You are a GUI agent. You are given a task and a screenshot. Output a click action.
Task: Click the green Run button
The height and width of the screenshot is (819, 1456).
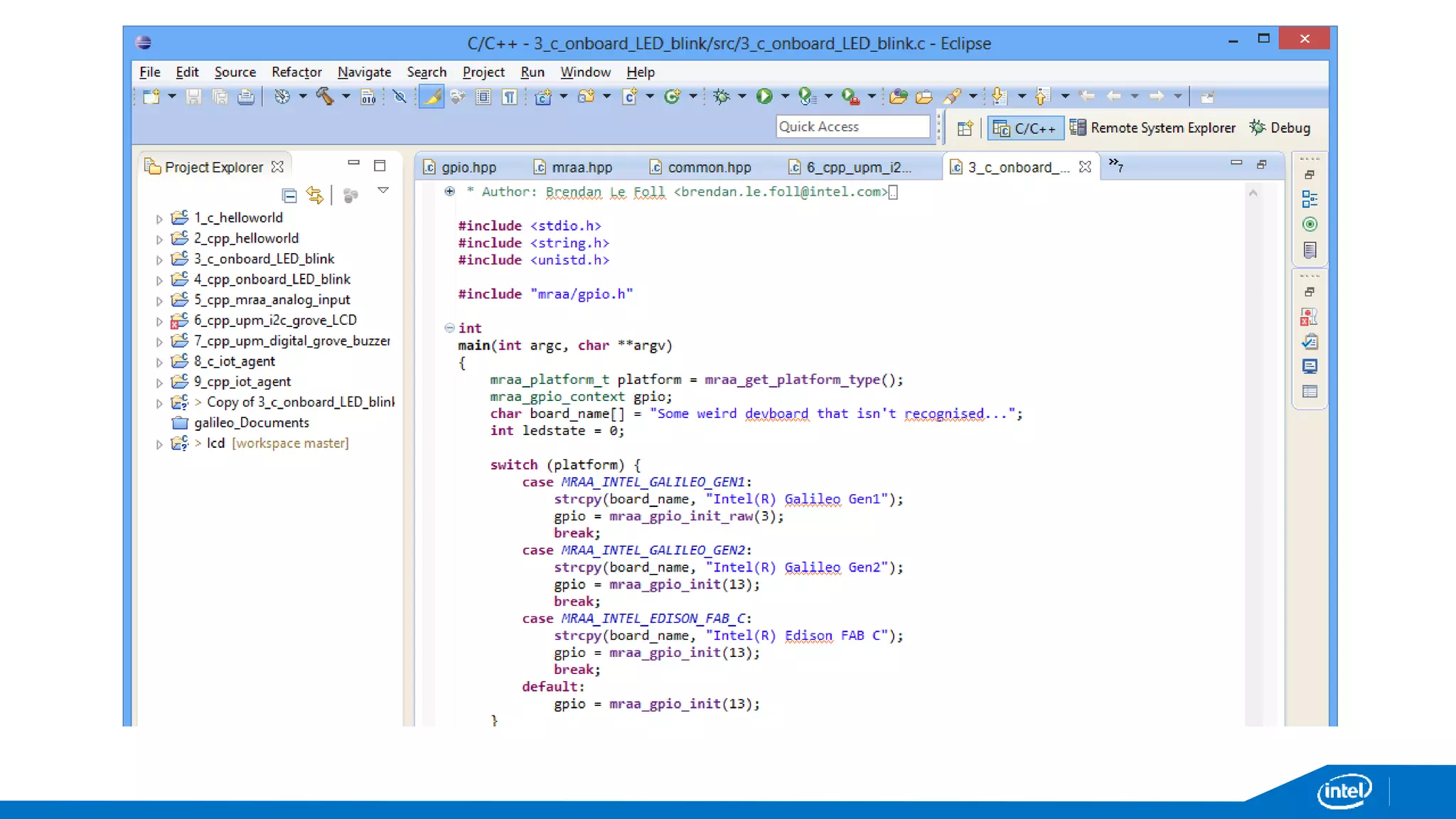764,97
